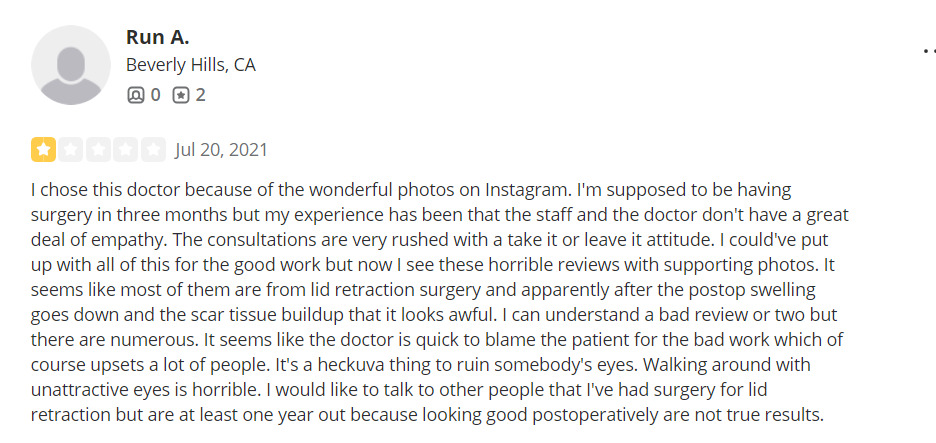Click the friends icon under location

pos(136,95)
